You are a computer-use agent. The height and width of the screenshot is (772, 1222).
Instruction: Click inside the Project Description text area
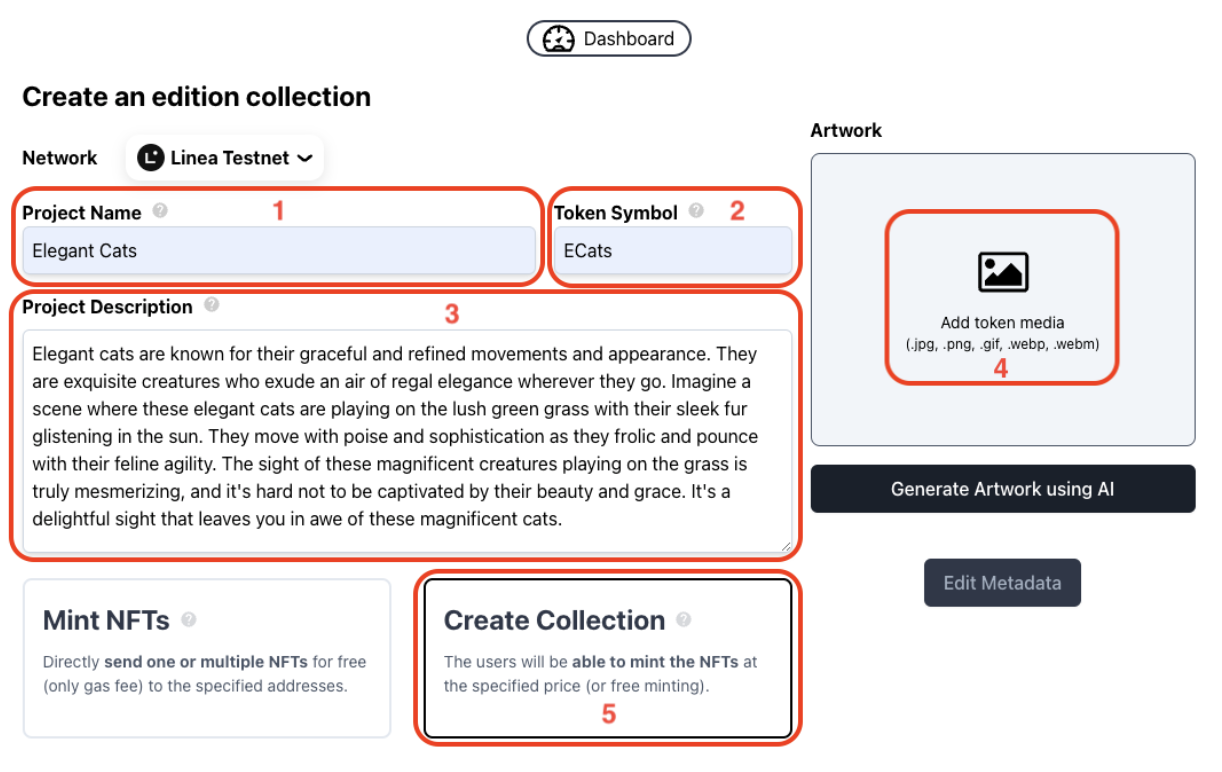coord(407,441)
